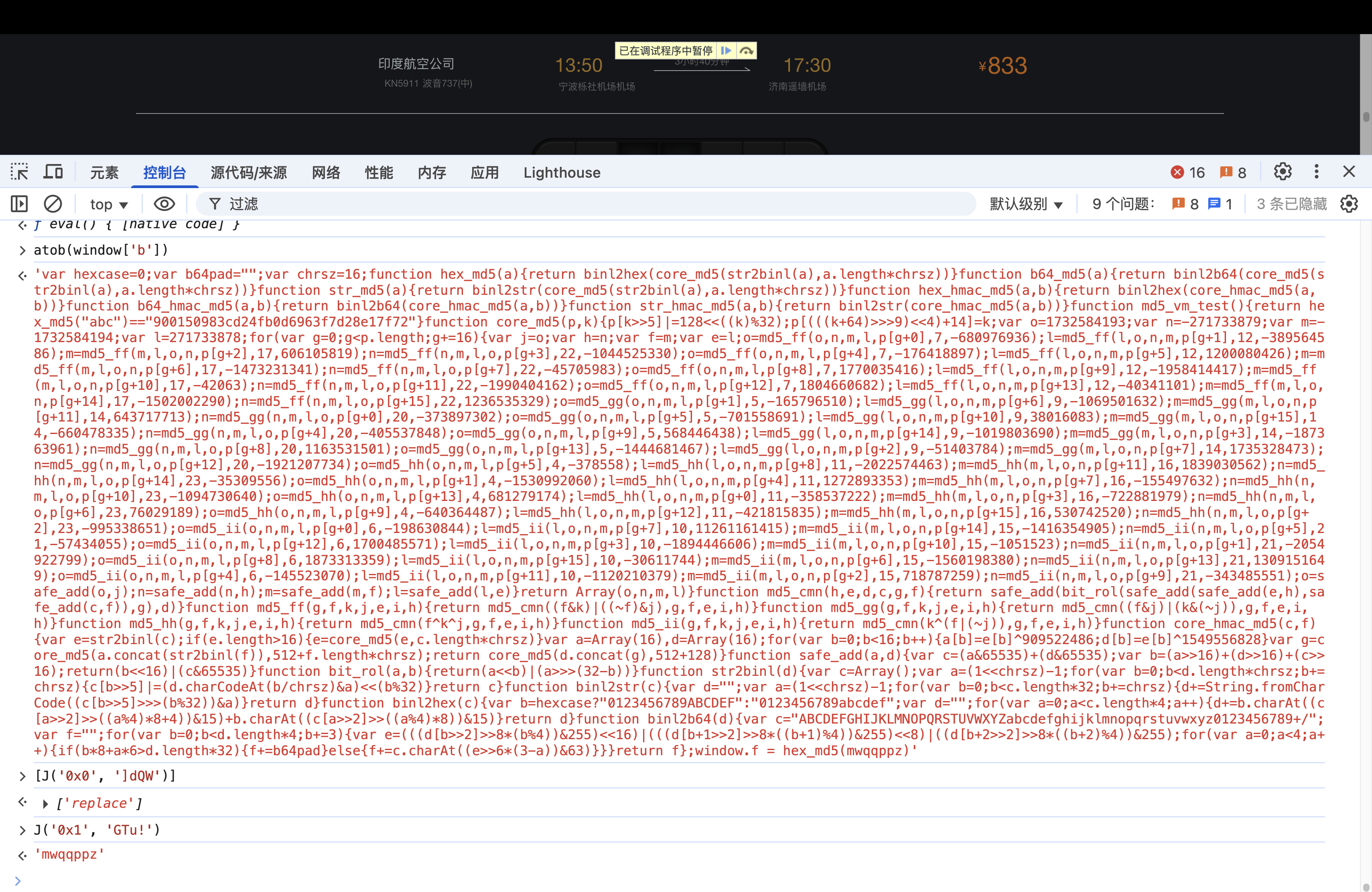Open the 默认级别 log level dropdown
The width and height of the screenshot is (1372, 892).
(1025, 204)
